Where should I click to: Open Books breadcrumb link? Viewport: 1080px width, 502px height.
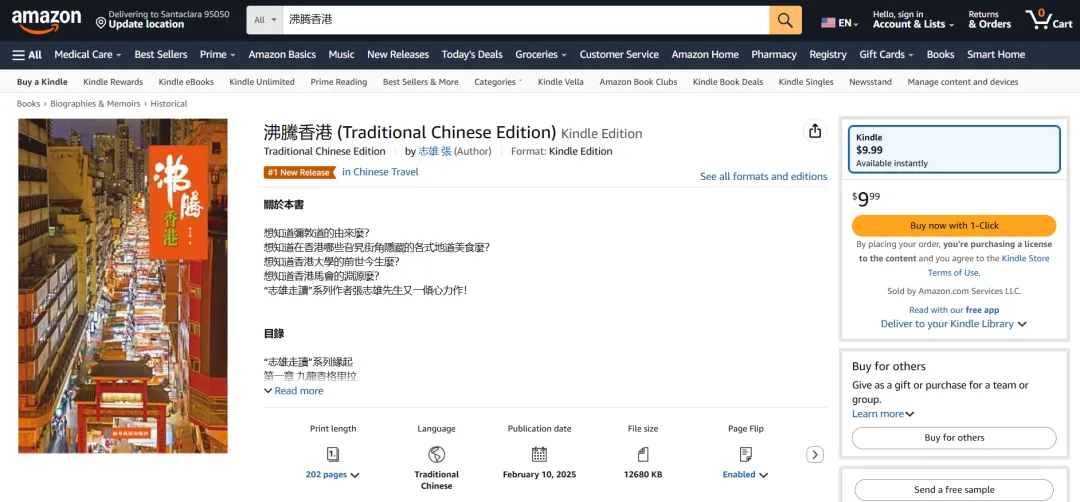point(28,104)
